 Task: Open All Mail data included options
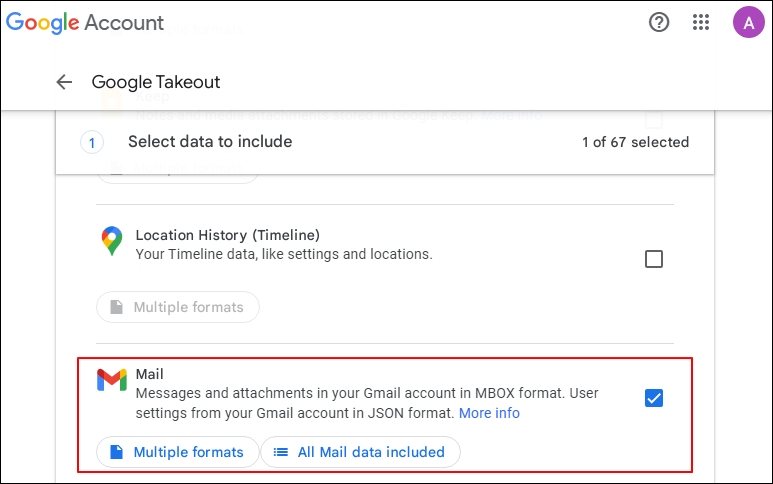pyautogui.click(x=360, y=452)
